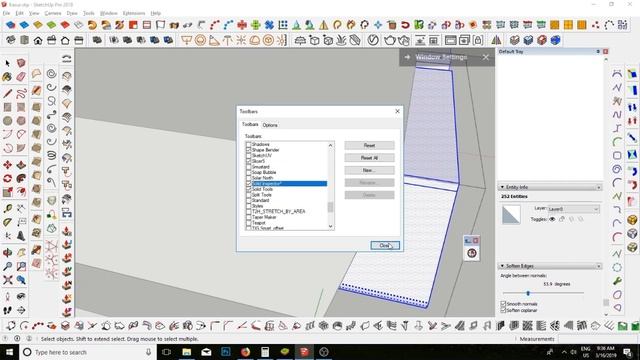Toggle the Taper Maker toolbar checkbox
This screenshot has width=640, height=360.
(x=248, y=217)
